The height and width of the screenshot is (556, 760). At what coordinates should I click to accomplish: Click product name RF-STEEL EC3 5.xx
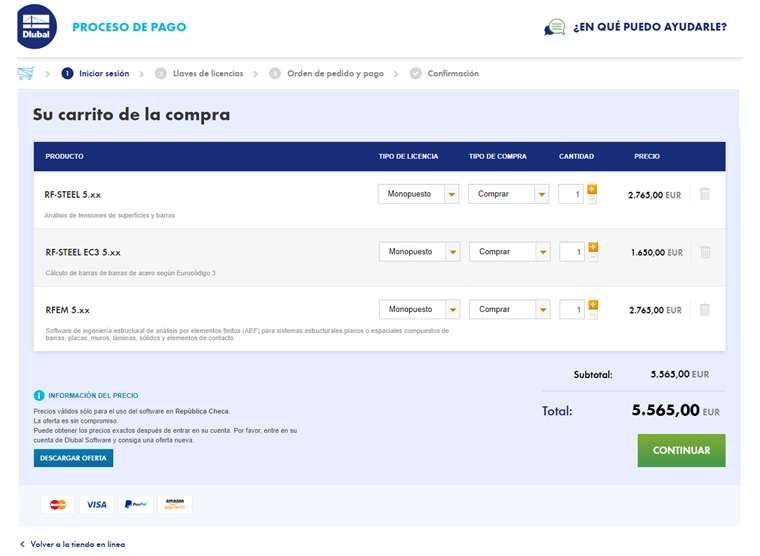pos(83,253)
